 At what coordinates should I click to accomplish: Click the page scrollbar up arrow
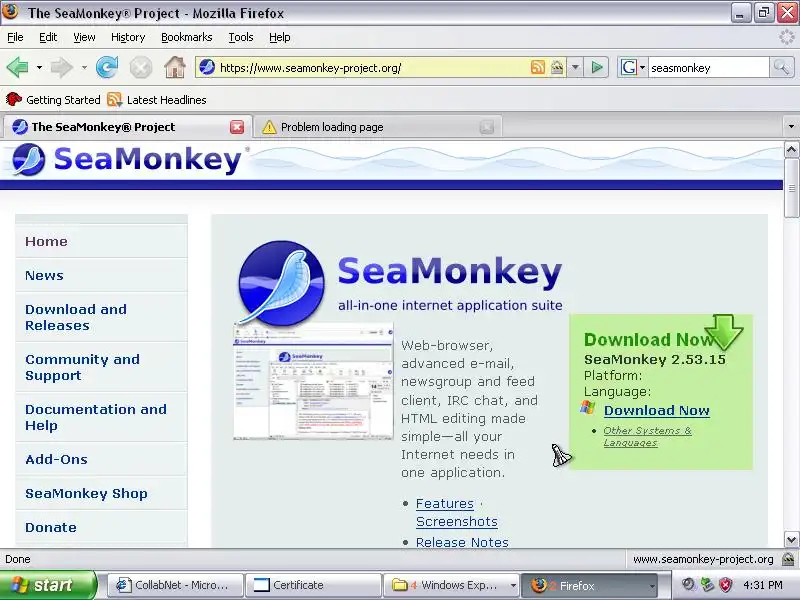(791, 149)
